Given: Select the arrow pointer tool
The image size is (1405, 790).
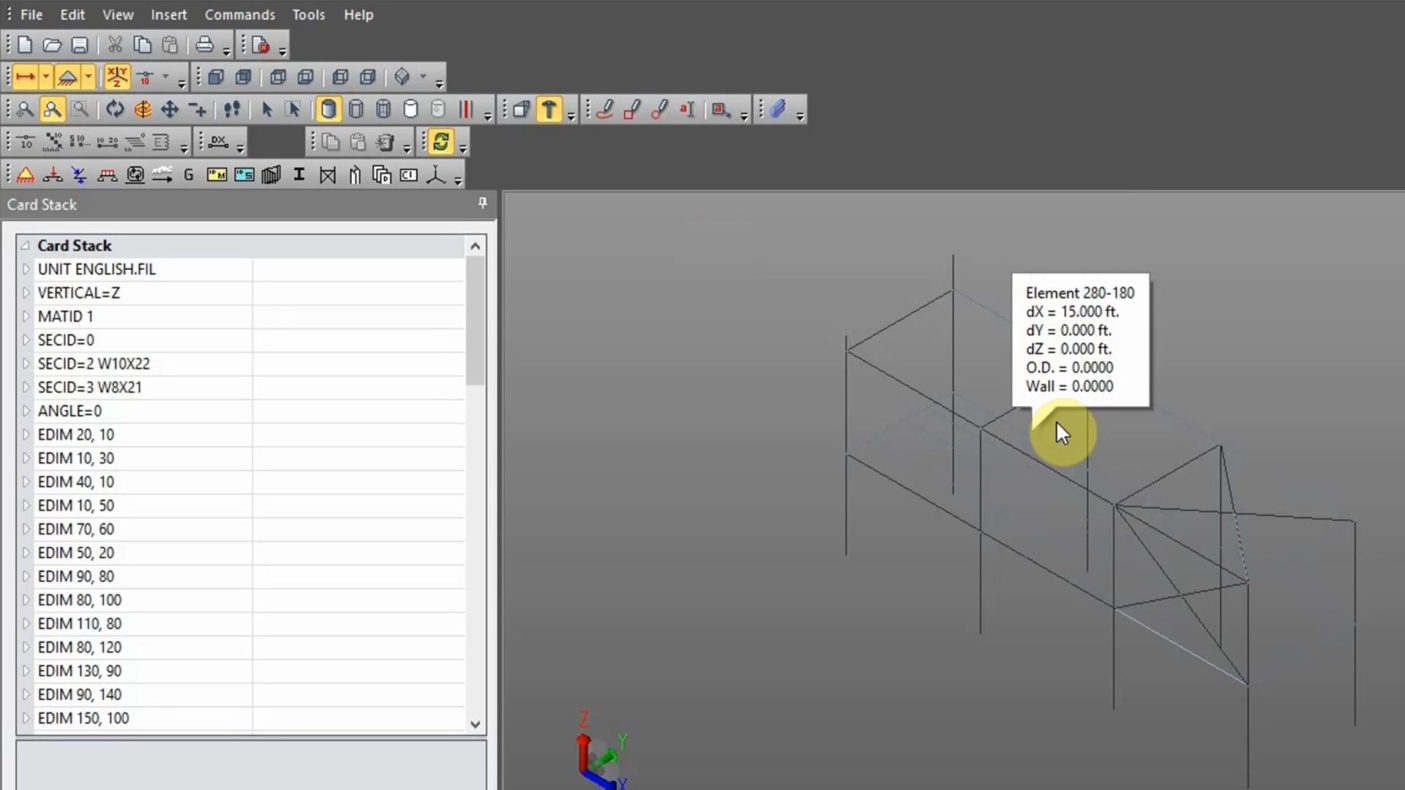Looking at the screenshot, I should (266, 109).
